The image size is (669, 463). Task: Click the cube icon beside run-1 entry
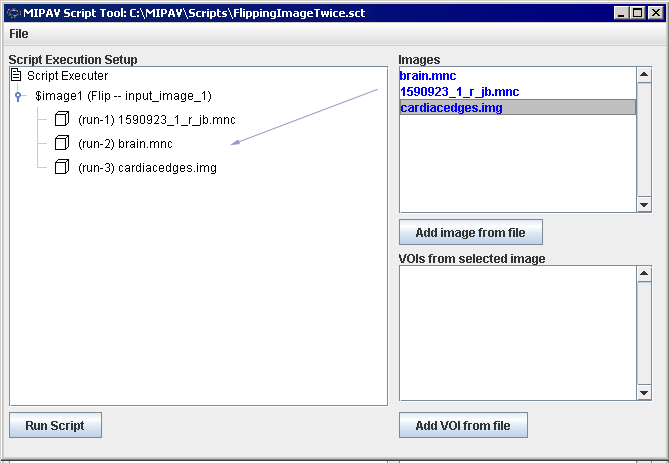coord(62,120)
